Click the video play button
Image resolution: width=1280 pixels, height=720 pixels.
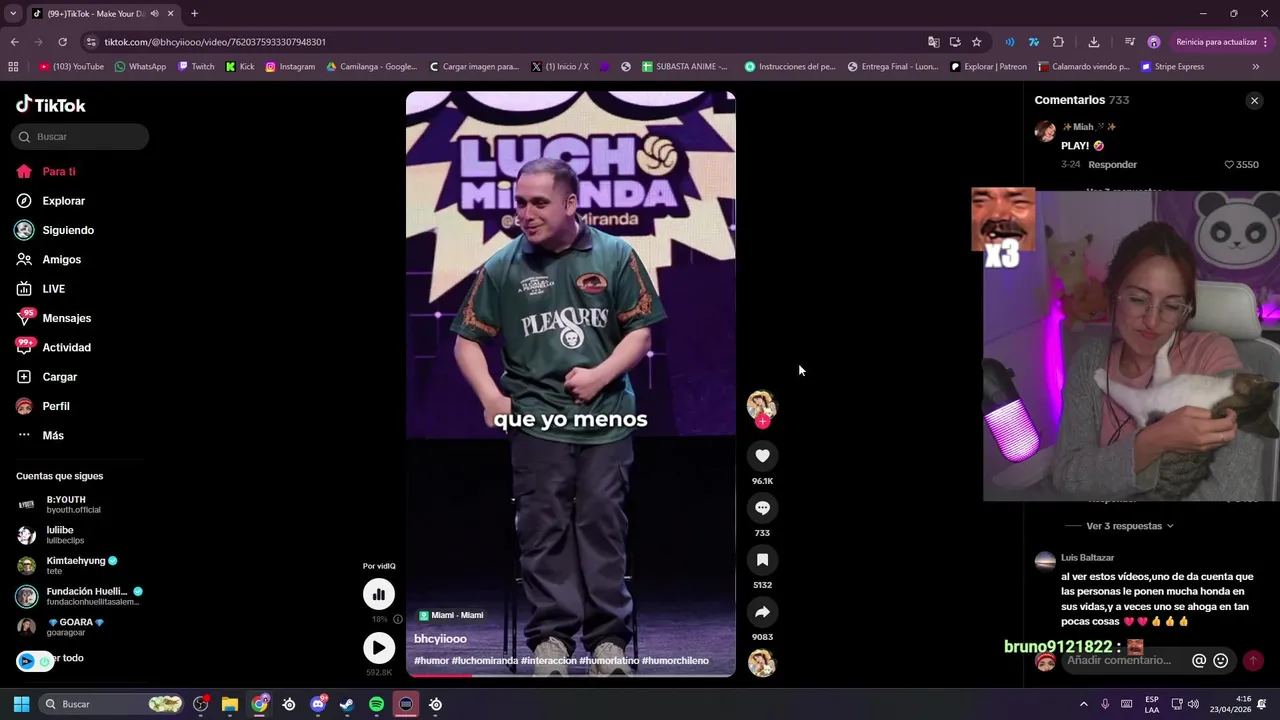[379, 648]
